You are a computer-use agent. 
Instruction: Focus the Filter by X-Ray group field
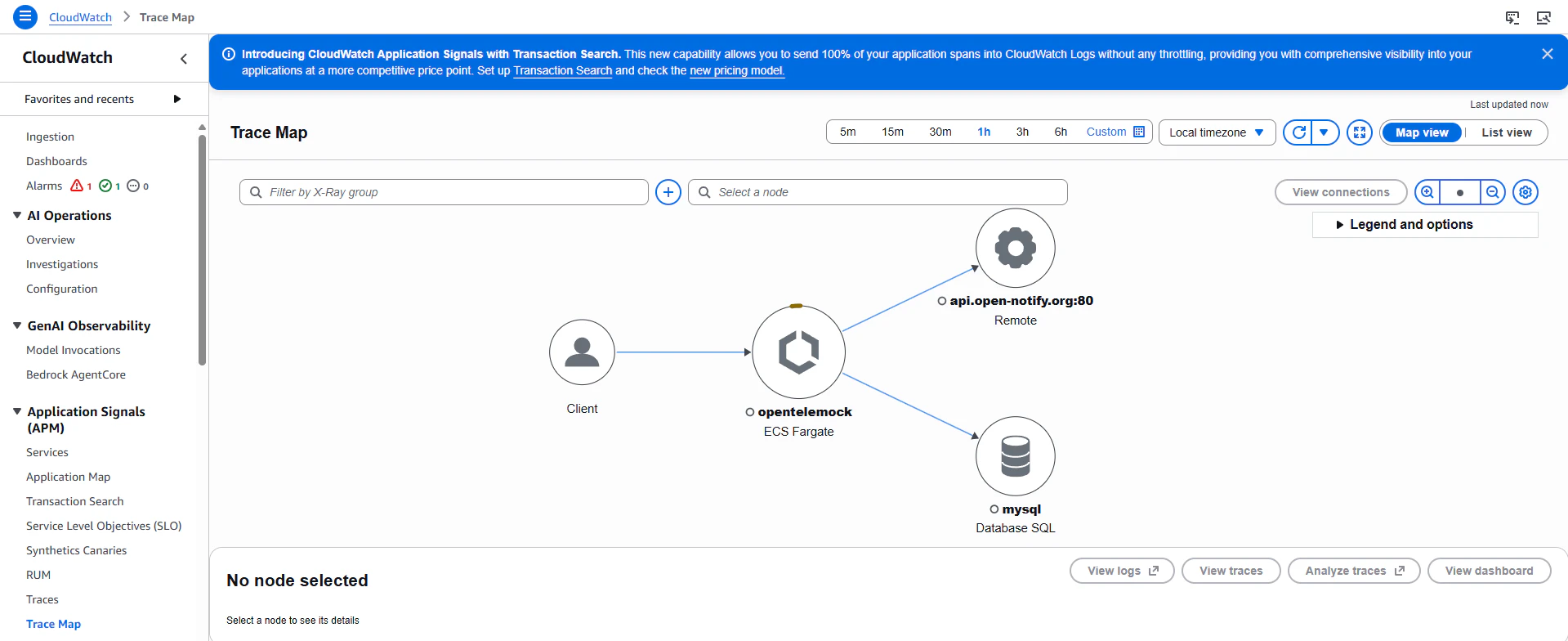point(444,192)
